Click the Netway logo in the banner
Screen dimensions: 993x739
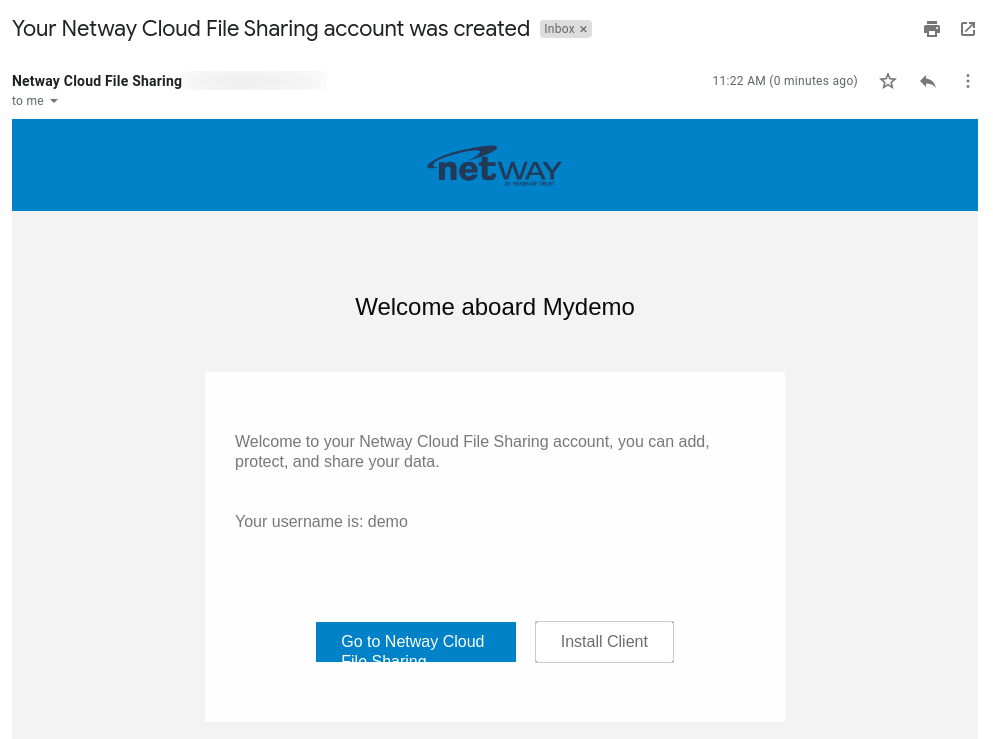tap(494, 164)
